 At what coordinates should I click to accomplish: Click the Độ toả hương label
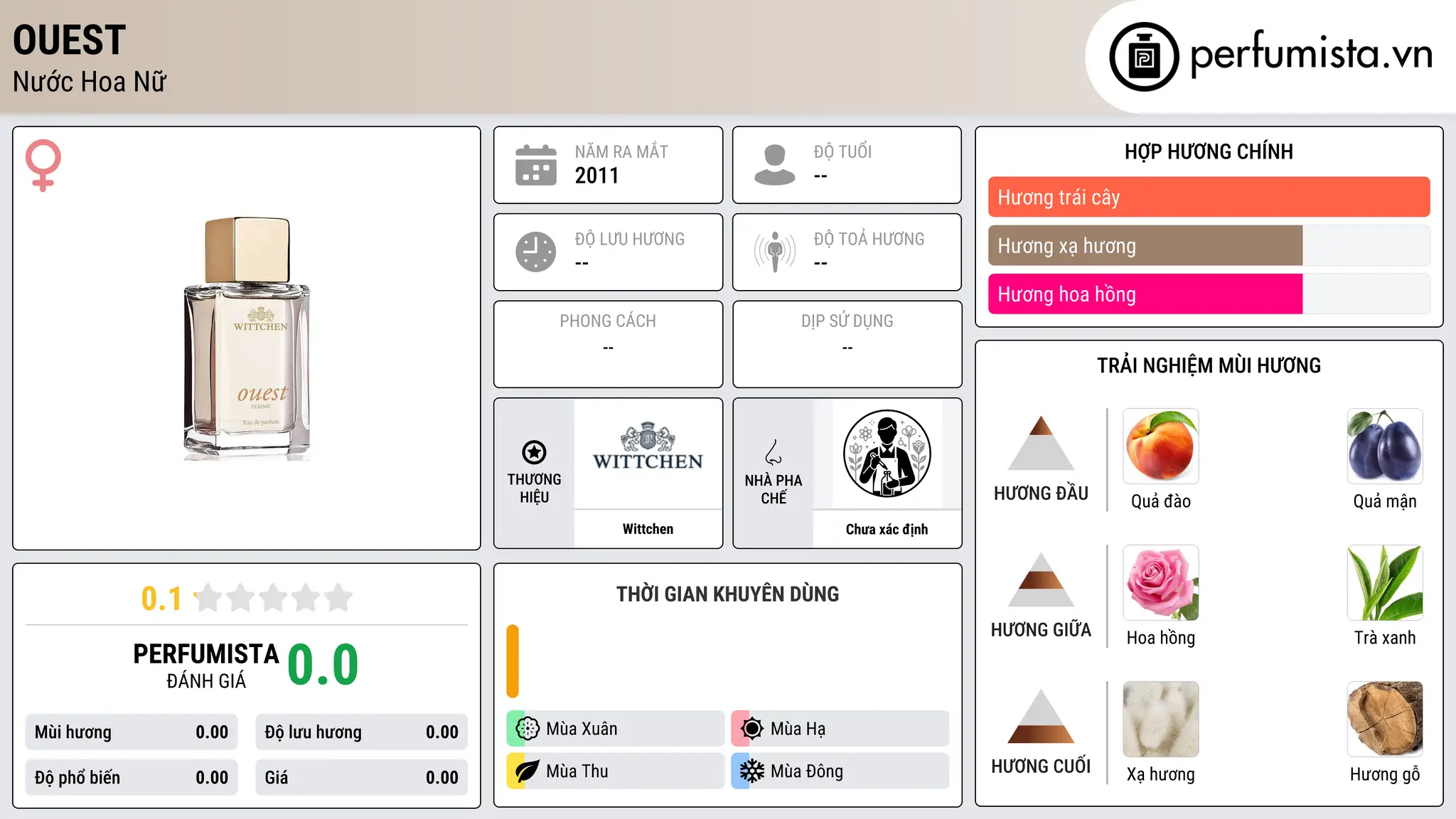[x=869, y=239]
